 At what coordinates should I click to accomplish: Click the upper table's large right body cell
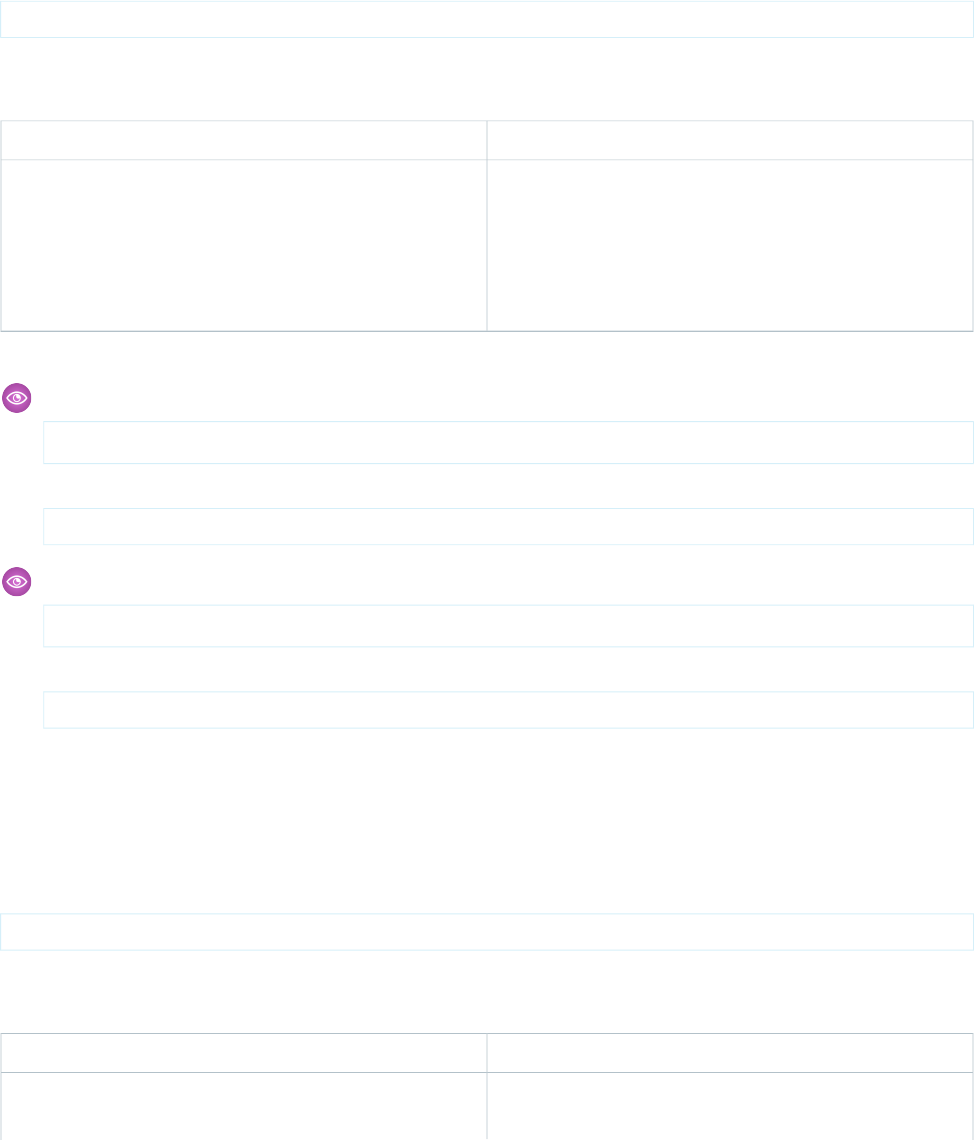pos(730,245)
